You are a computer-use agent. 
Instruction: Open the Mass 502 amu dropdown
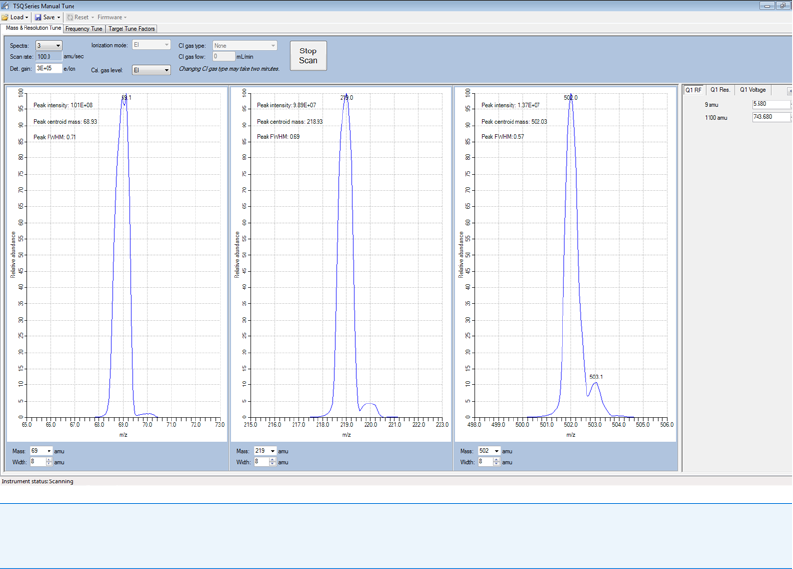click(x=496, y=451)
